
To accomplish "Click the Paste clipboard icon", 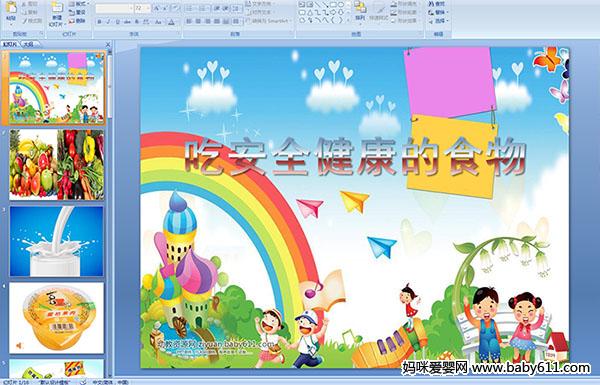I will point(11,8).
